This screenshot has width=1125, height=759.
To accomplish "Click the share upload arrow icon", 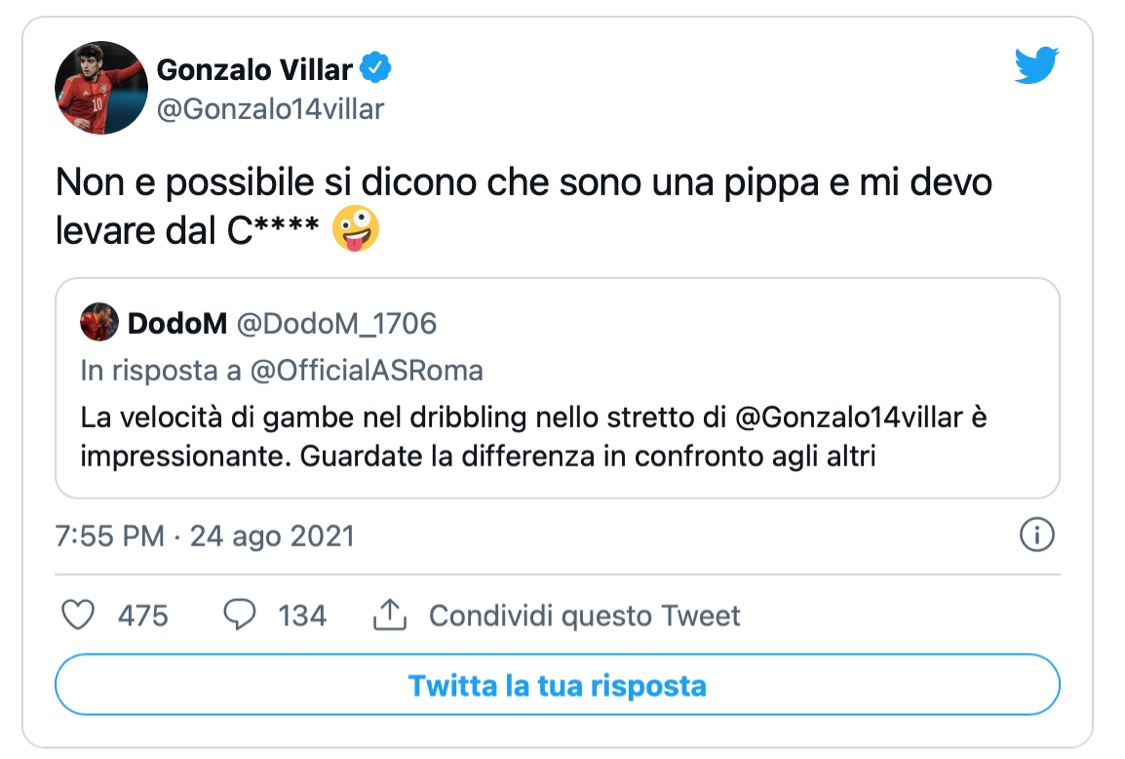I will [x=390, y=615].
